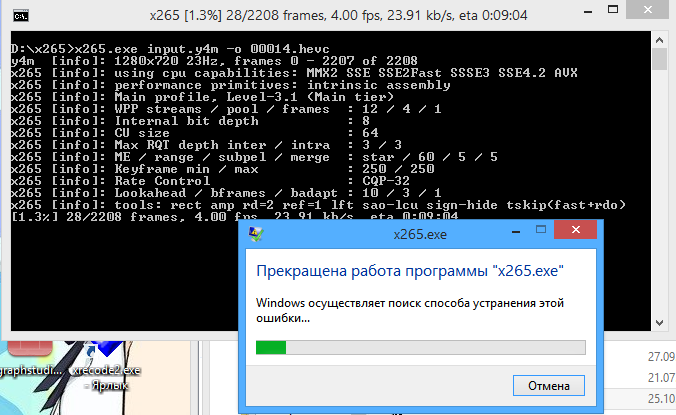Click the console line with "Internal bit depth"
This screenshot has width=676, height=415.
[x=190, y=121]
